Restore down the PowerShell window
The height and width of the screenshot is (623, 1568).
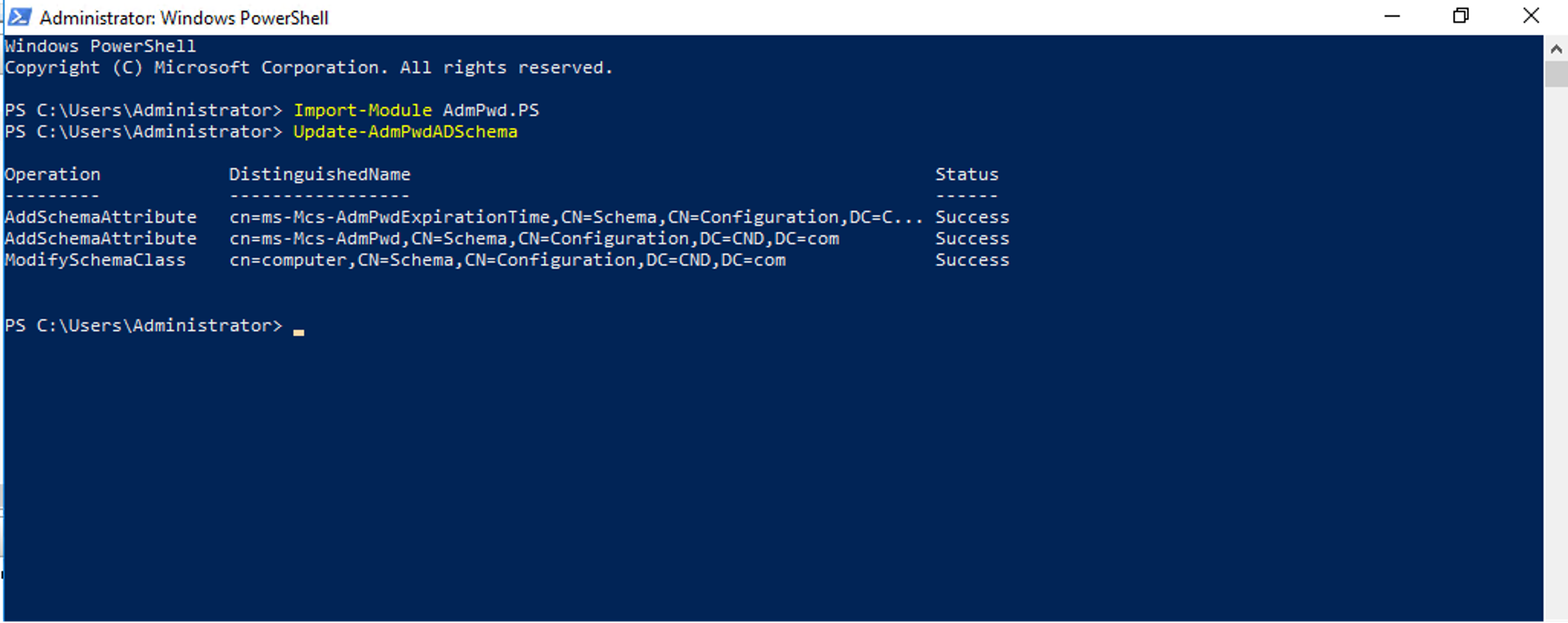[1461, 16]
